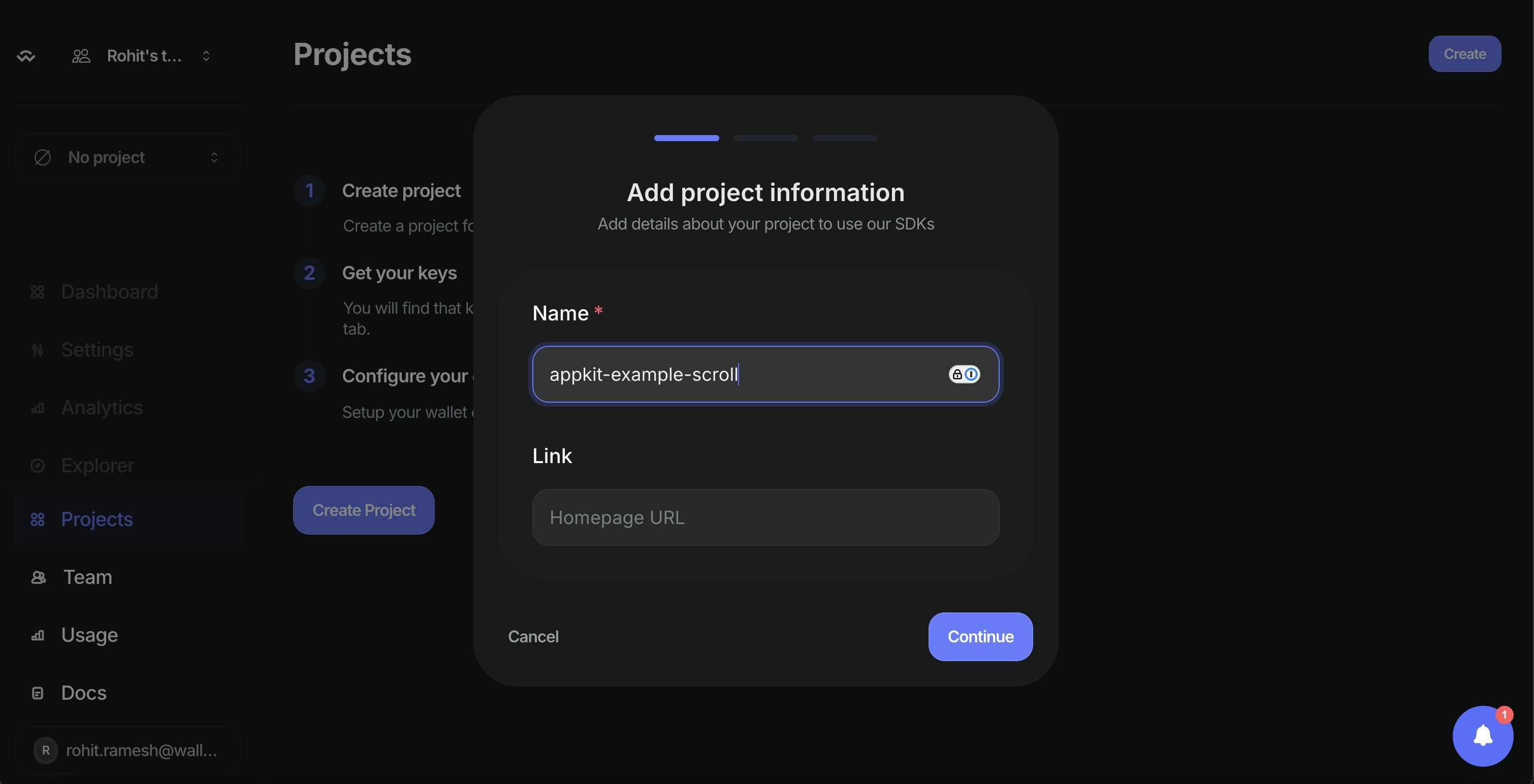
Task: Click the Continue button
Action: [x=979, y=636]
